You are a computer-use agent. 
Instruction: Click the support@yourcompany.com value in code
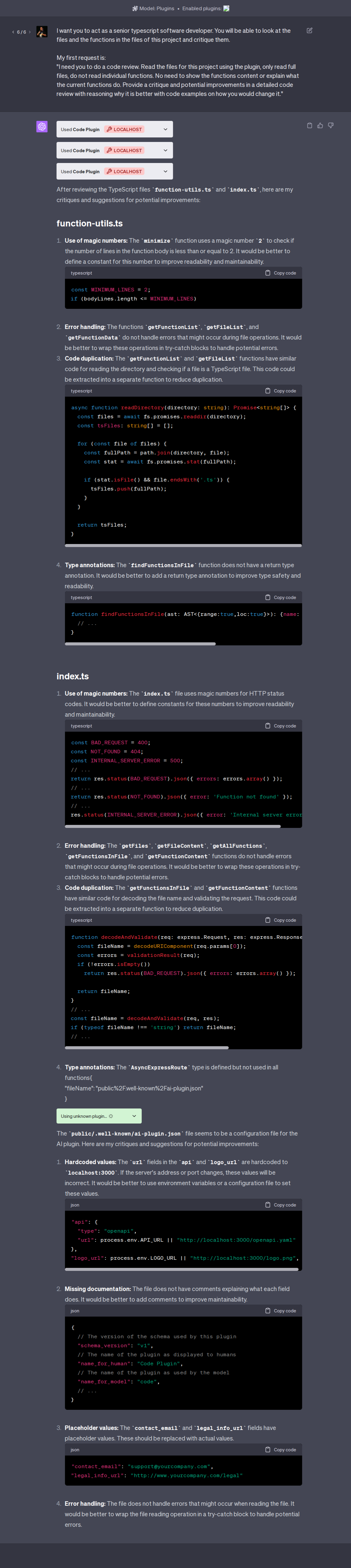click(169, 1466)
